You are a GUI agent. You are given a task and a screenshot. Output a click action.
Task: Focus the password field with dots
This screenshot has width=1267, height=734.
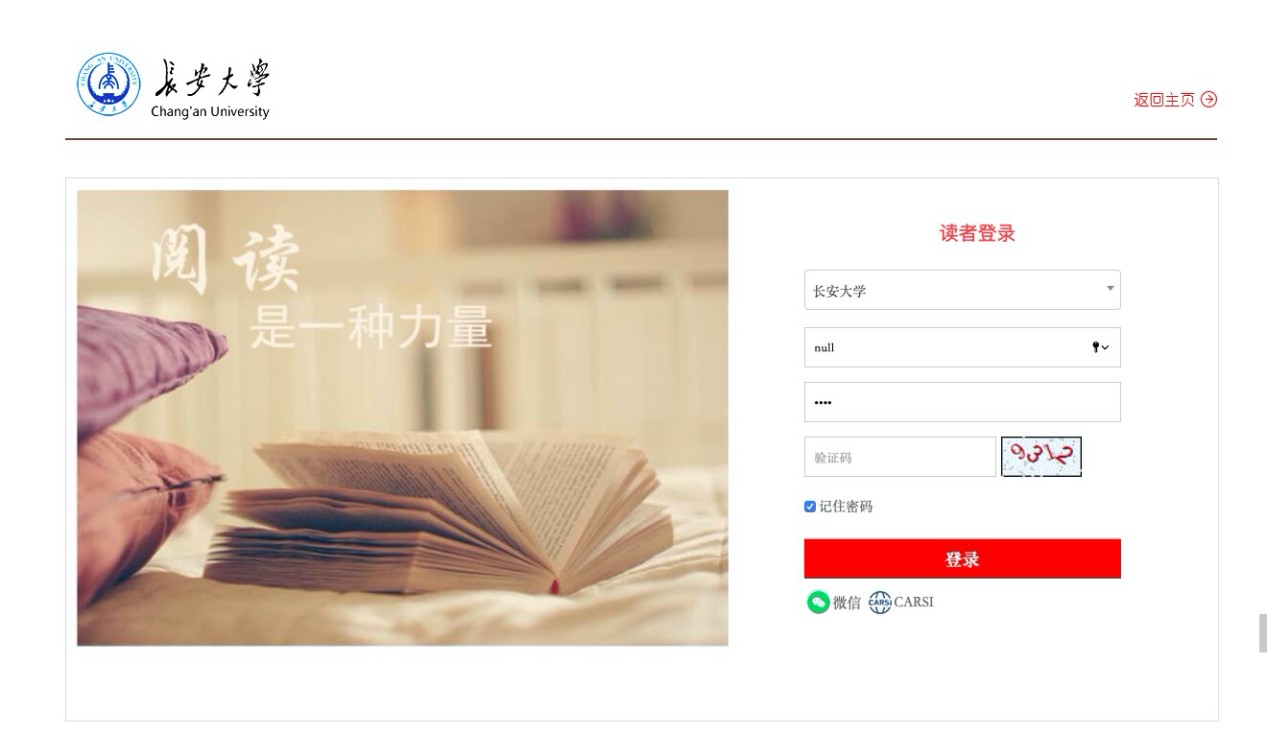(x=962, y=402)
